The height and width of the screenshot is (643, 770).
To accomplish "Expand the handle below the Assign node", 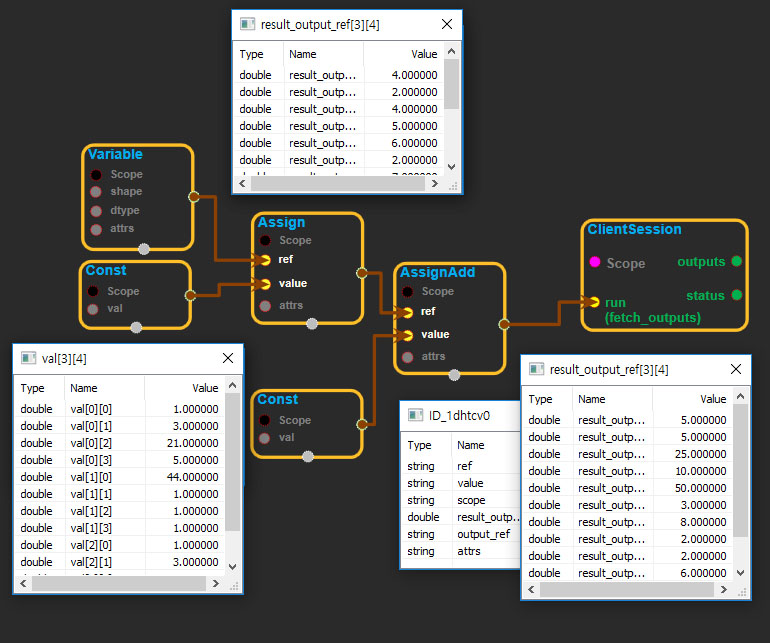I will tap(312, 323).
